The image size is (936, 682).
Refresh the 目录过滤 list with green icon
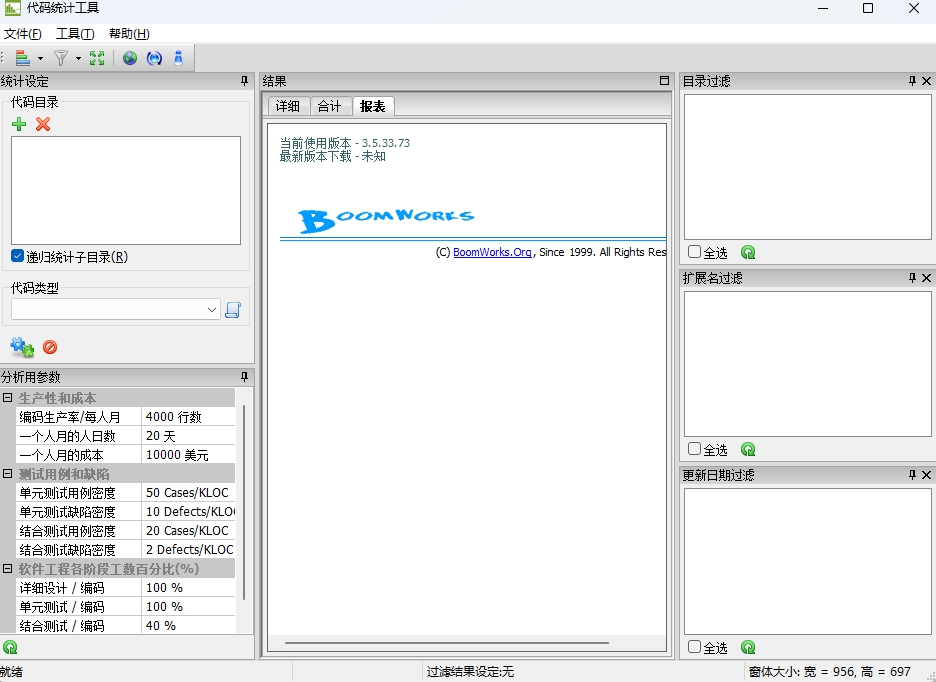(x=748, y=253)
